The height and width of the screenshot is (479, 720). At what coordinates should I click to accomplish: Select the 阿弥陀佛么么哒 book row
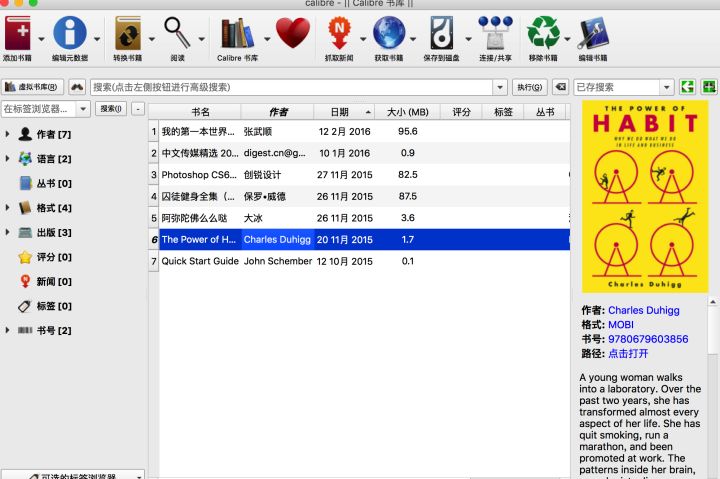[x=359, y=218]
